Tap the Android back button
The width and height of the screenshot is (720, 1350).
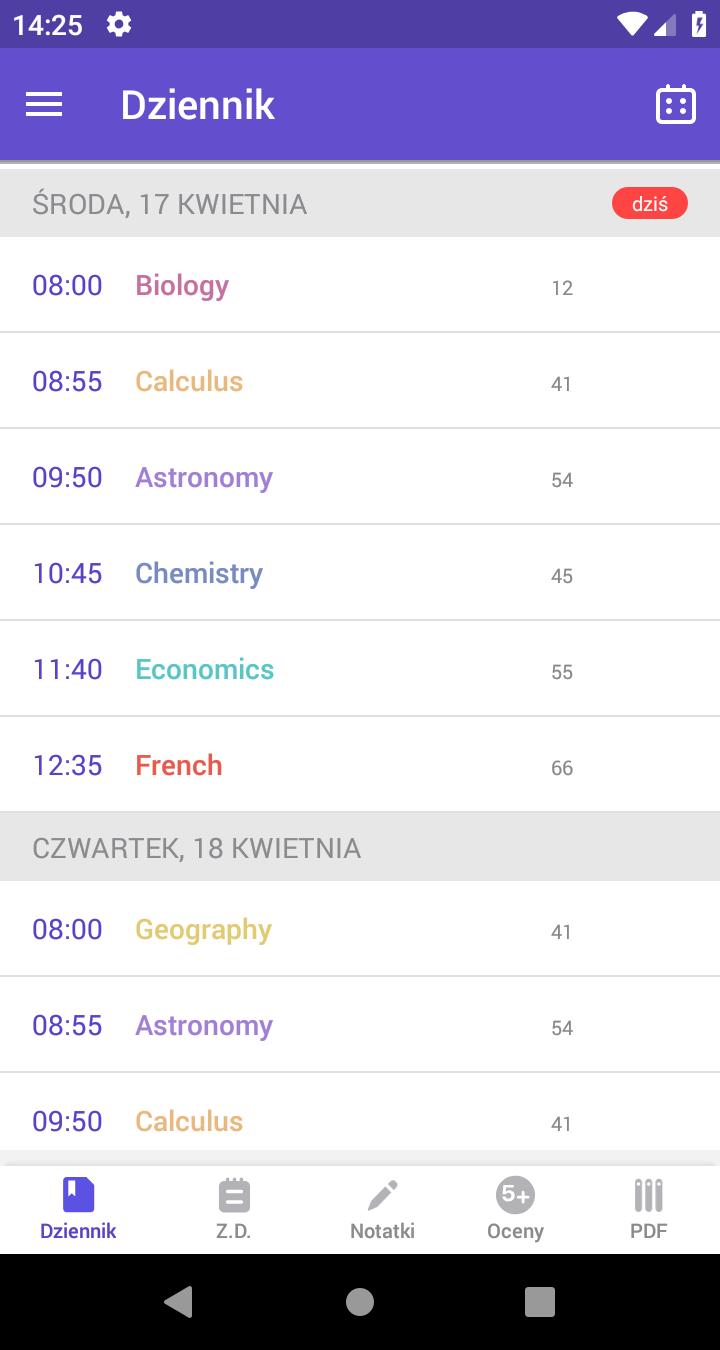179,1301
